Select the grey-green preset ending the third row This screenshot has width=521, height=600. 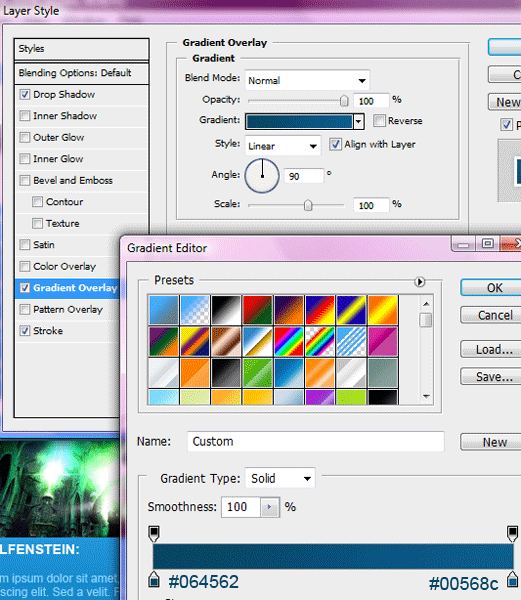(x=383, y=372)
